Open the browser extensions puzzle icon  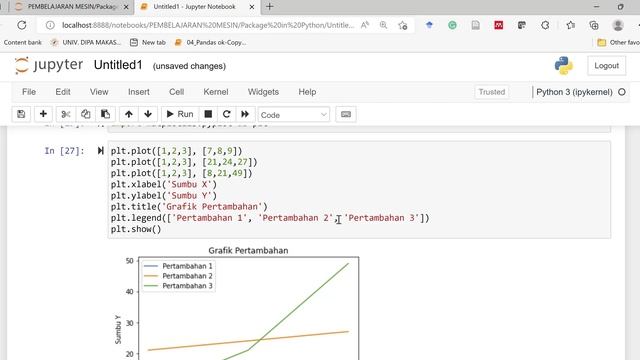tap(545, 25)
